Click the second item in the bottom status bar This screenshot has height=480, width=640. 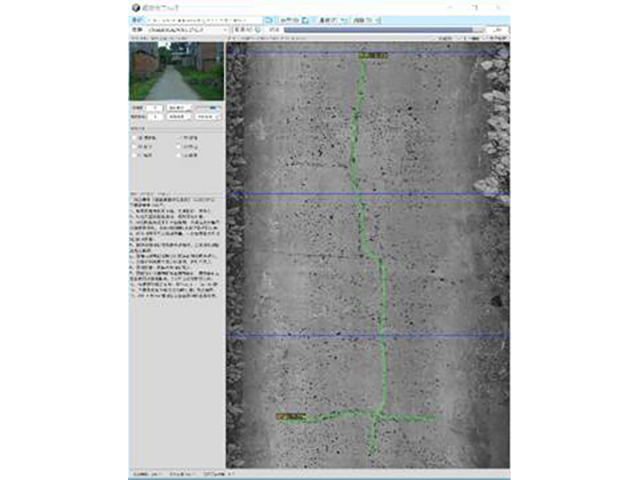click(183, 474)
